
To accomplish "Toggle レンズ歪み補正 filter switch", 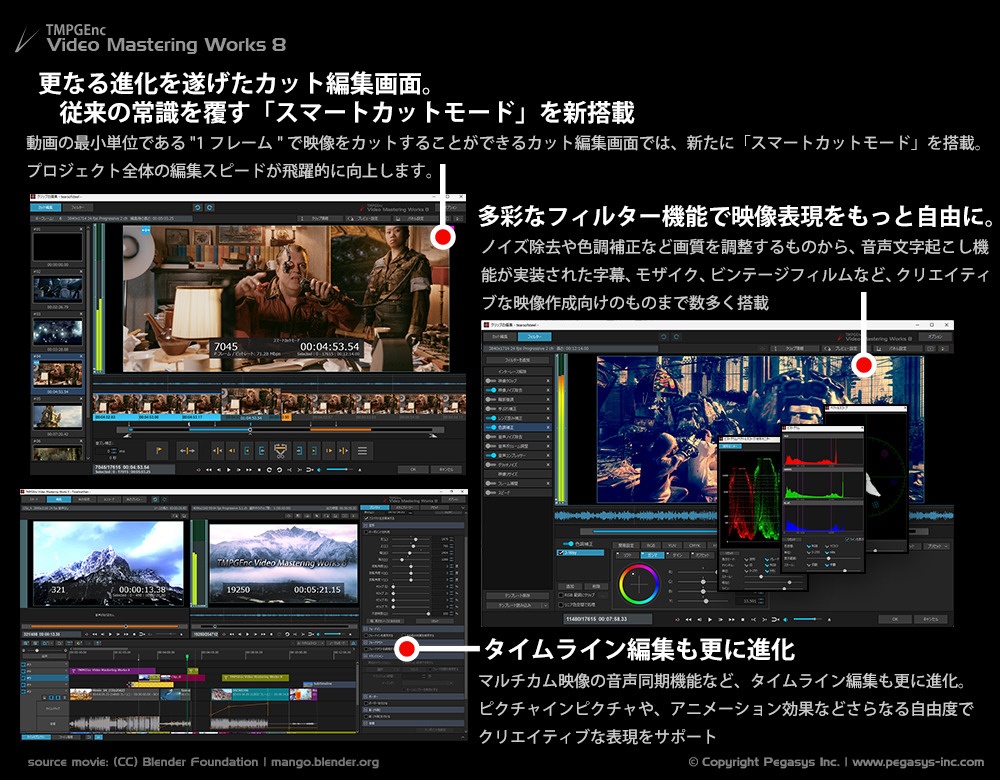I will tap(492, 418).
